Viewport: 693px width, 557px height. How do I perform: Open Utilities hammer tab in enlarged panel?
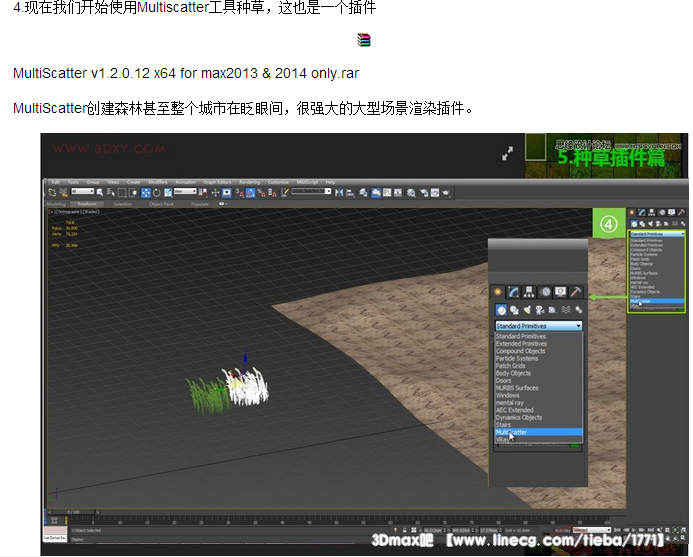pyautogui.click(x=576, y=291)
